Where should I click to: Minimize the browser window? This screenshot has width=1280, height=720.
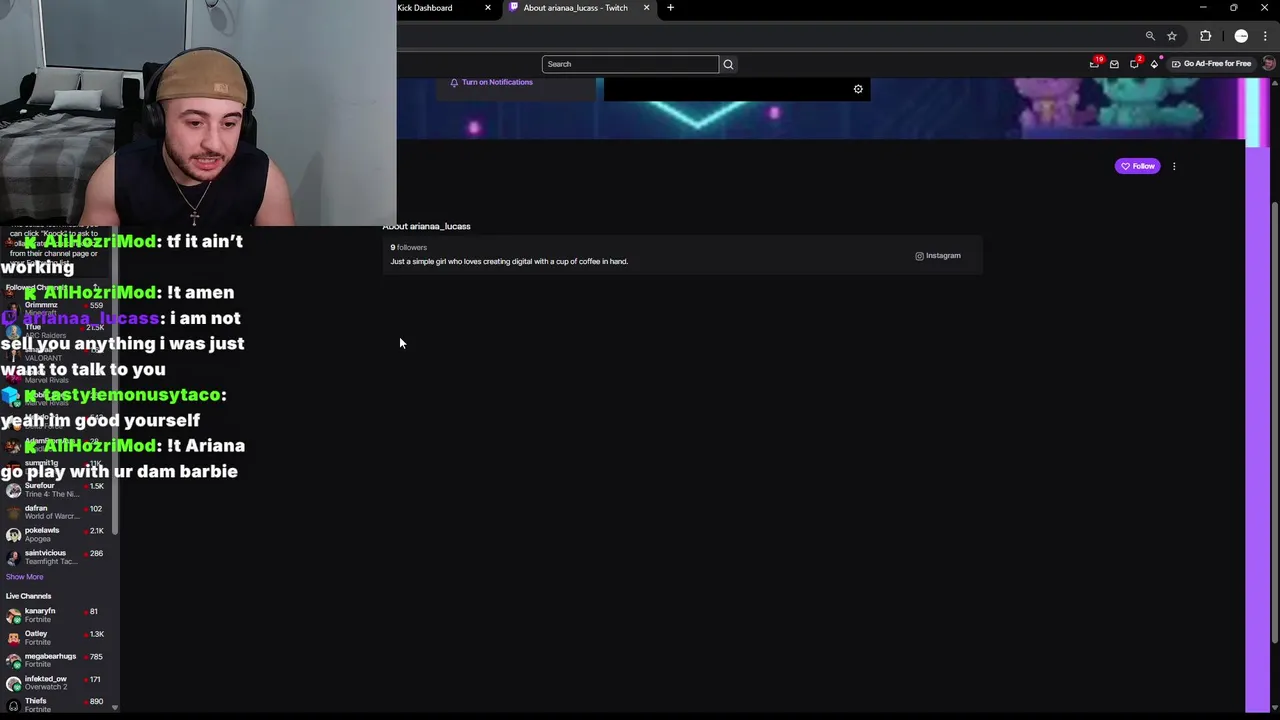point(1203,8)
